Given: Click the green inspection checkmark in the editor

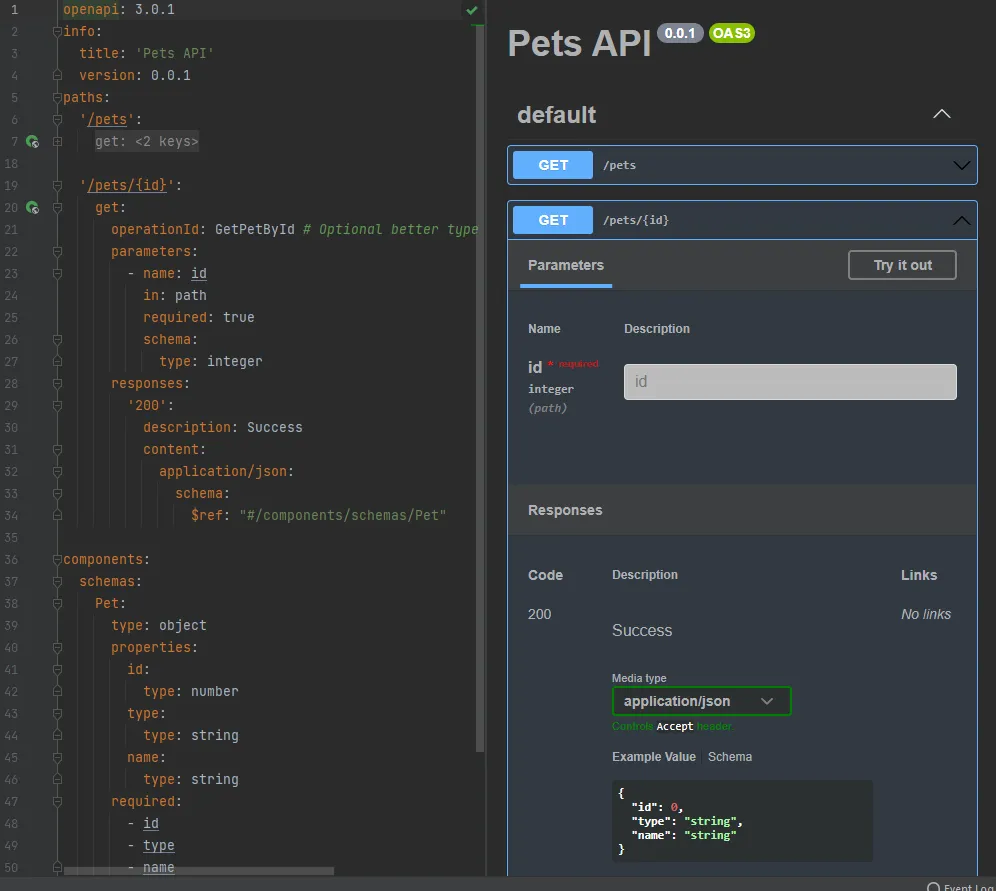Looking at the screenshot, I should pyautogui.click(x=471, y=10).
